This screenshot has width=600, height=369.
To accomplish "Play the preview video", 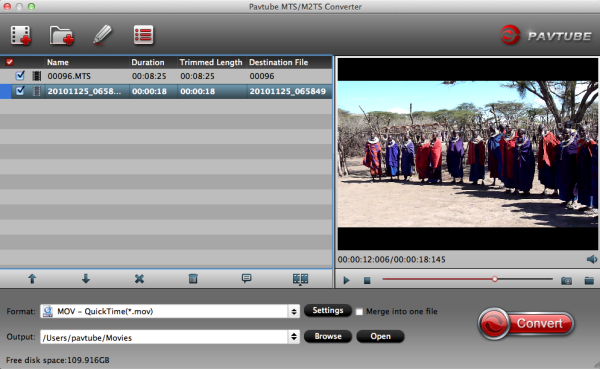I will point(346,281).
